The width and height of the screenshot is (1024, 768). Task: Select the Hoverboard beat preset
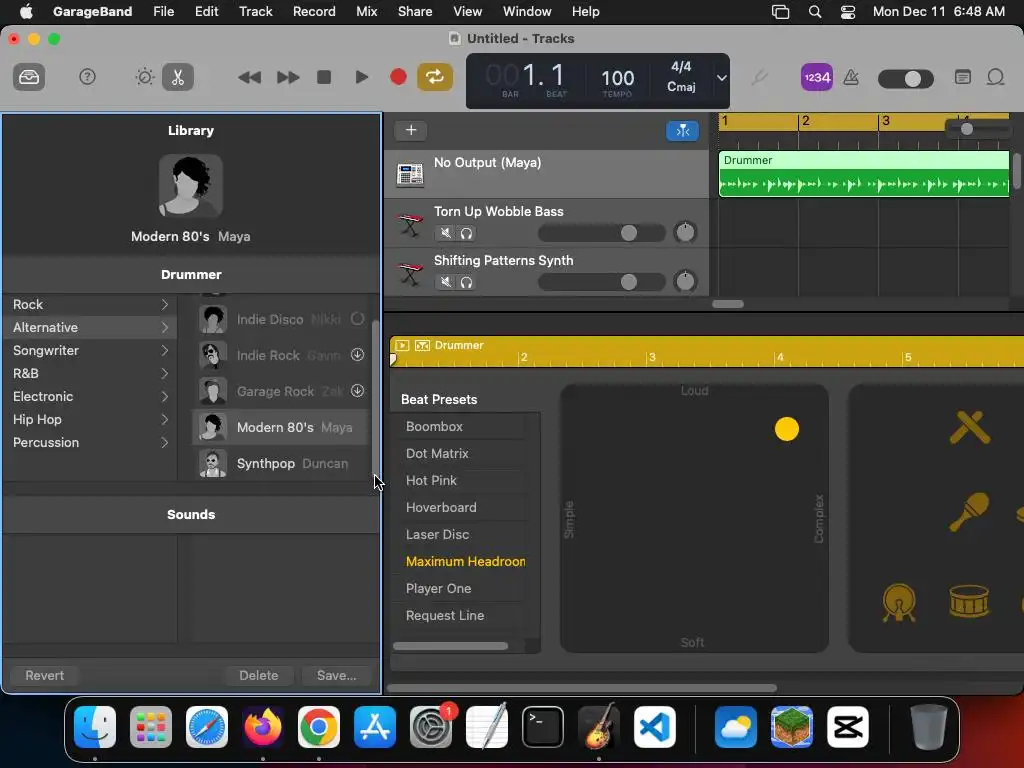(x=441, y=507)
